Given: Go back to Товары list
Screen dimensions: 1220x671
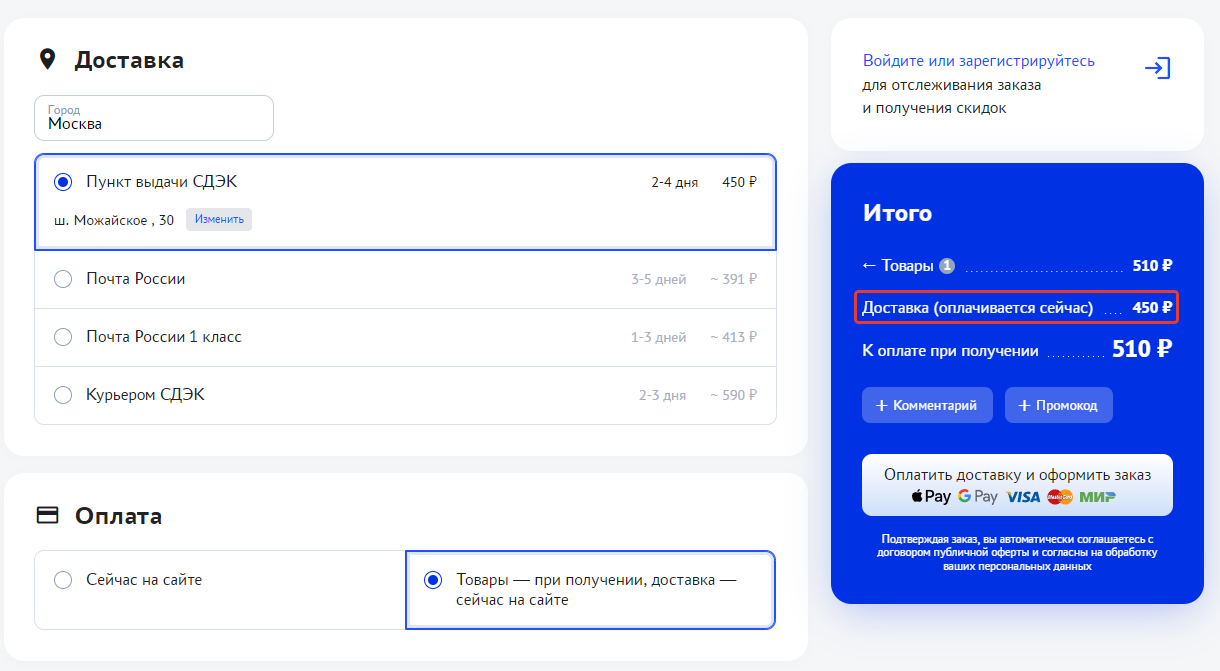Looking at the screenshot, I should pos(897,266).
